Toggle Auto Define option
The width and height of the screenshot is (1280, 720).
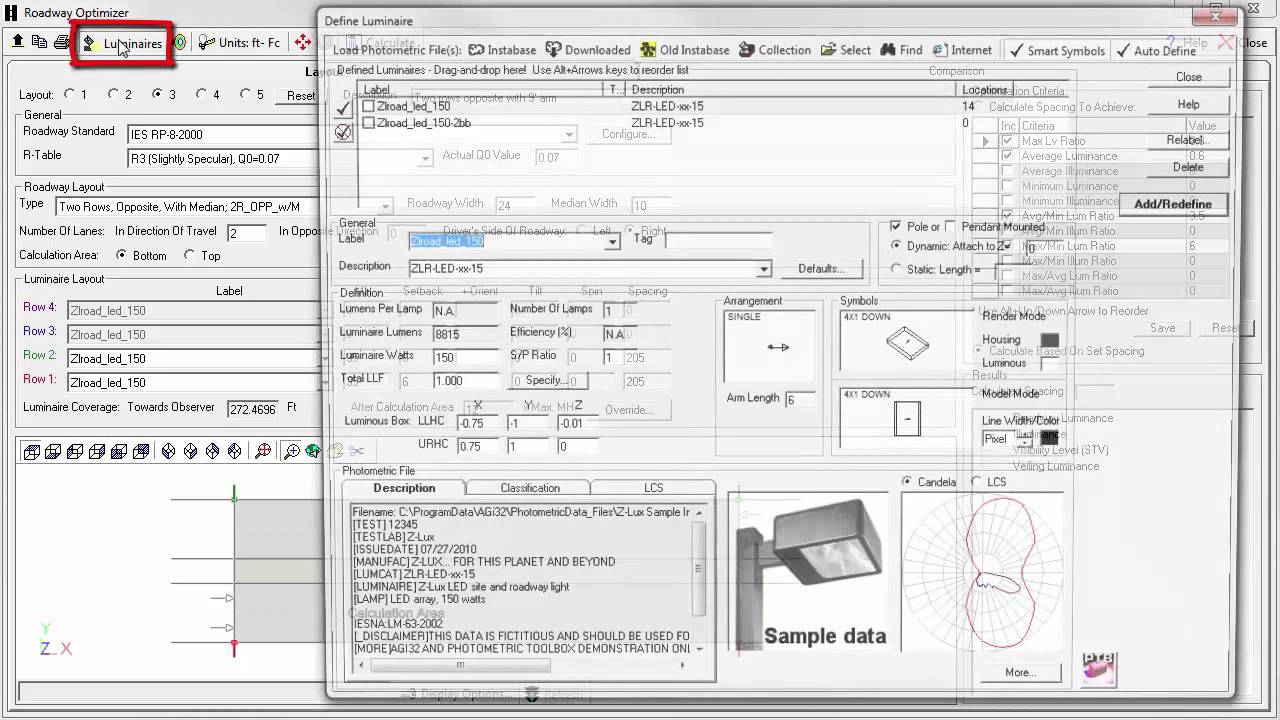click(x=1156, y=51)
